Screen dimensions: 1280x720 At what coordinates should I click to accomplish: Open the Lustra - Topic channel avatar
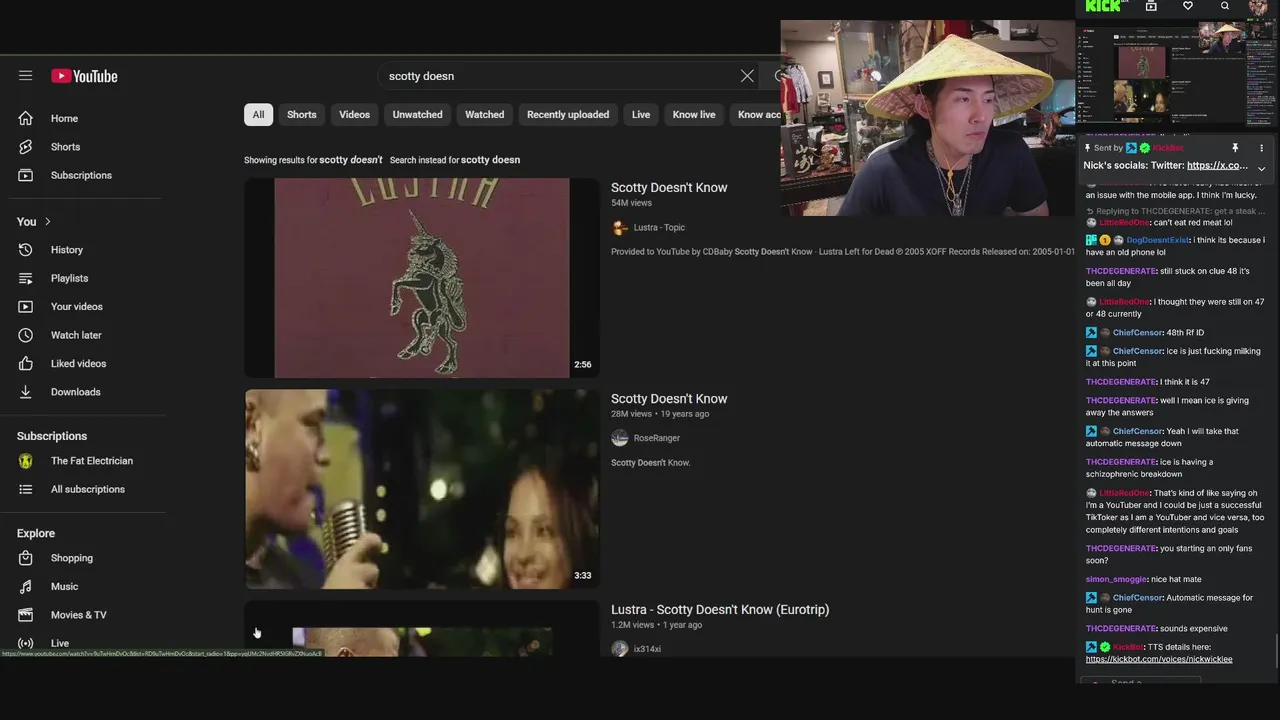620,227
